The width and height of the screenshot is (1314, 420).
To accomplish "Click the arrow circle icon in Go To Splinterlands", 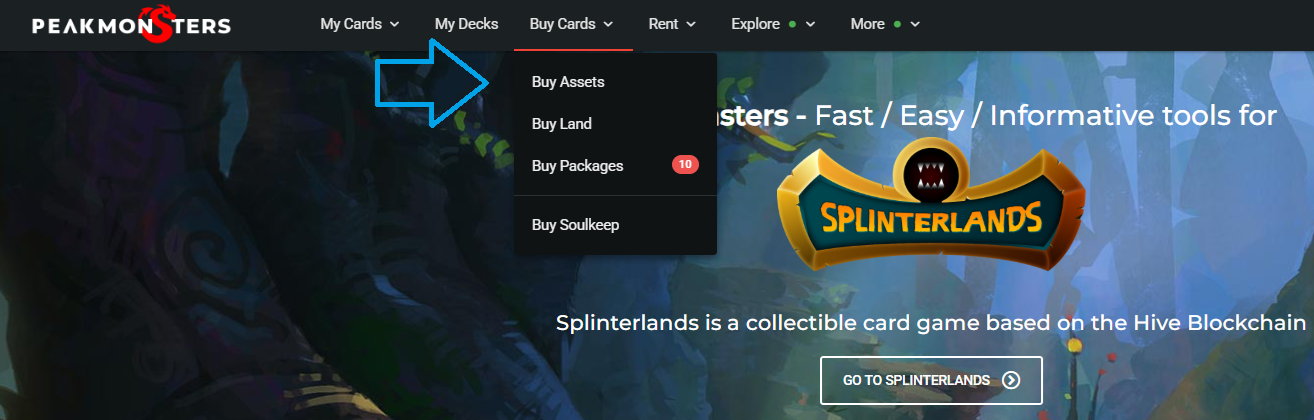I will pyautogui.click(x=1011, y=380).
